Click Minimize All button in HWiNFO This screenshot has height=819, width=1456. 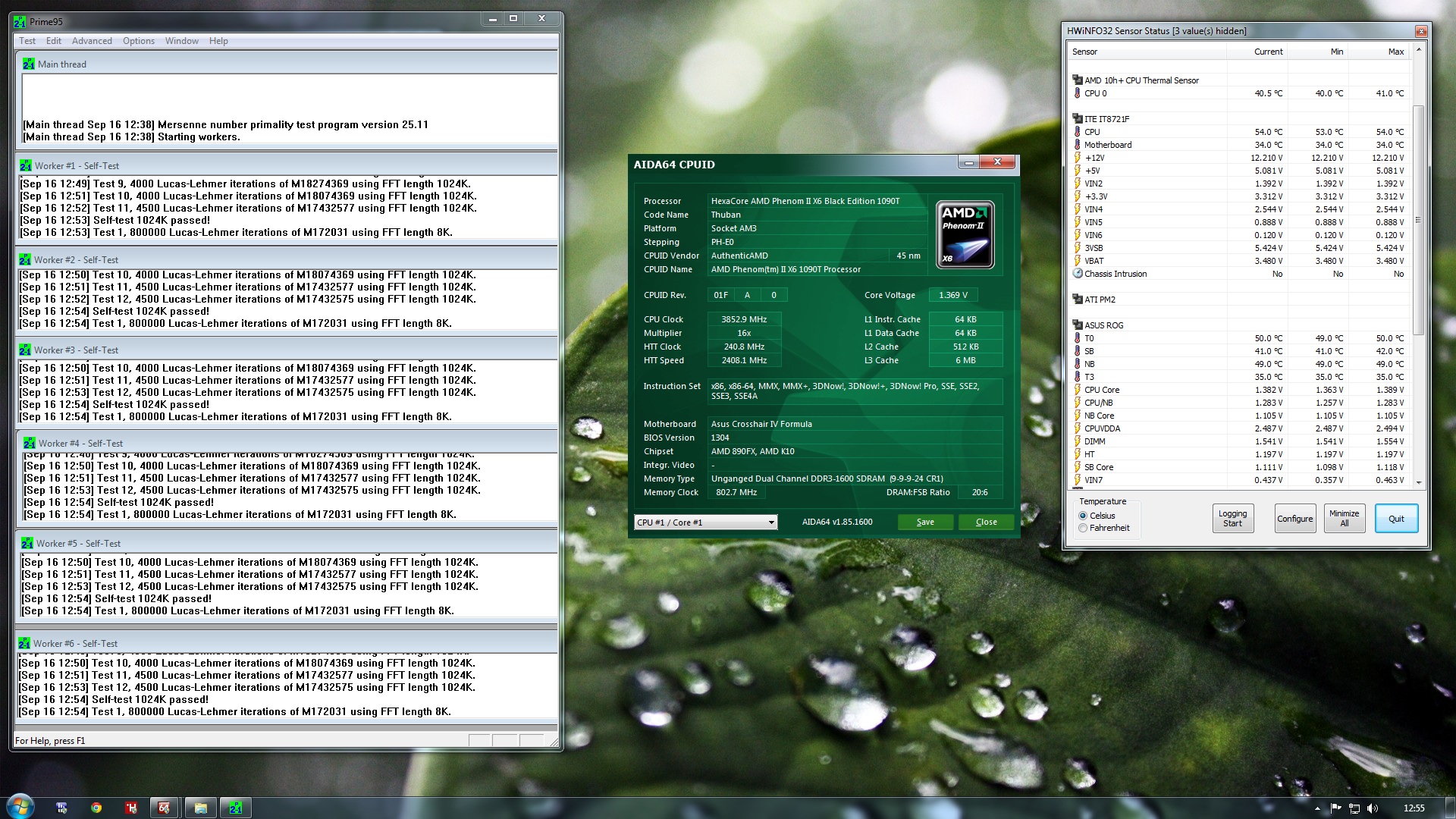click(x=1344, y=519)
